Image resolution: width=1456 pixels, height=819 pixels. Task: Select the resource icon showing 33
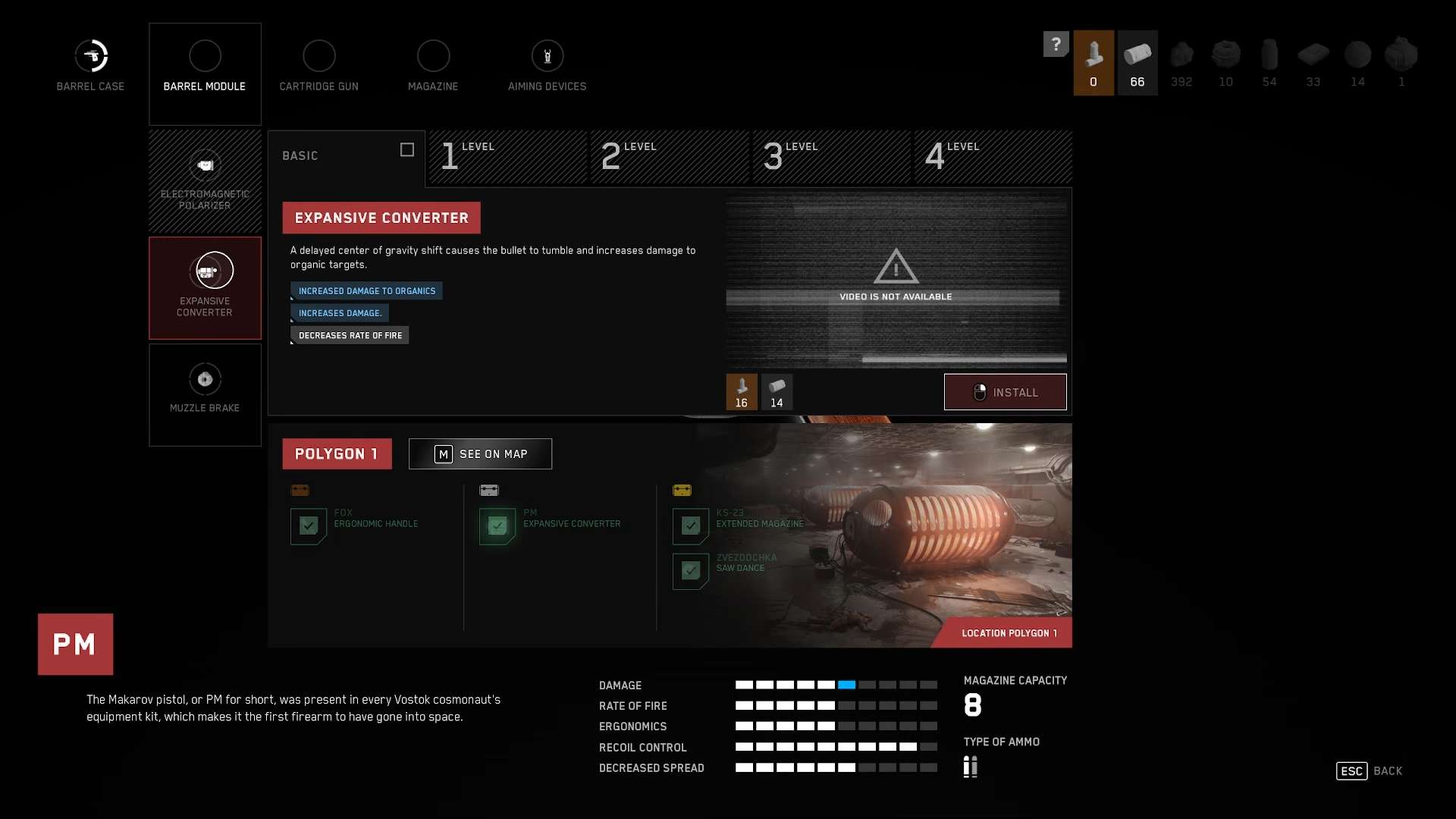click(x=1313, y=63)
